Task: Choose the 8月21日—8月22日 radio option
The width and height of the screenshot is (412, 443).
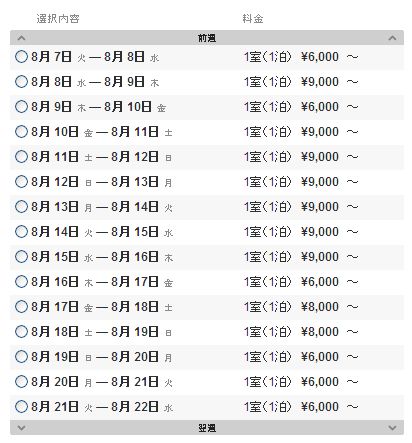Action: tap(21, 407)
